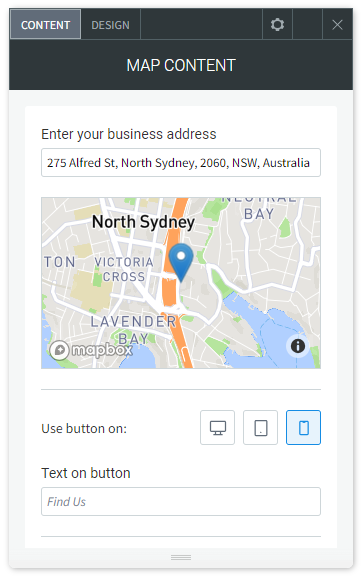Screen dimensions: 364x579
Task: Switch to the Design tab
Action: click(x=110, y=25)
